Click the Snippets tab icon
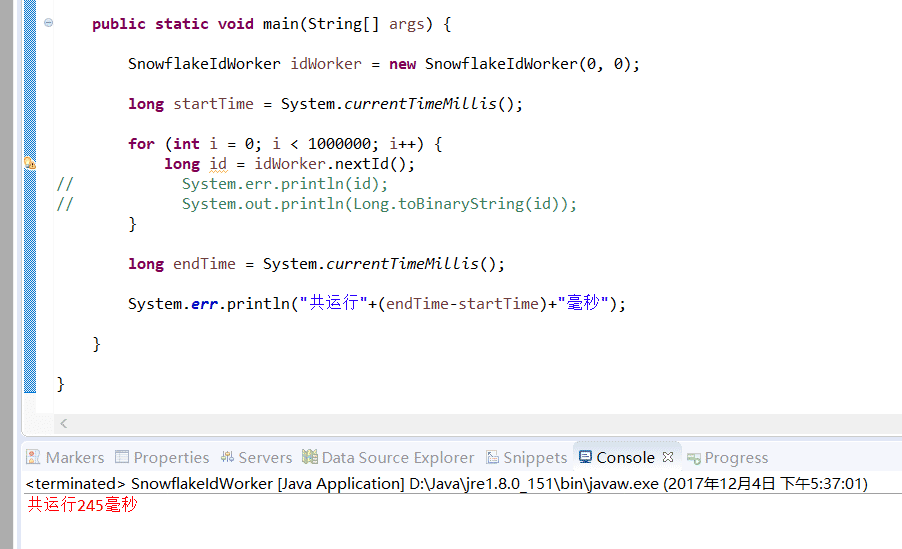 click(x=492, y=457)
